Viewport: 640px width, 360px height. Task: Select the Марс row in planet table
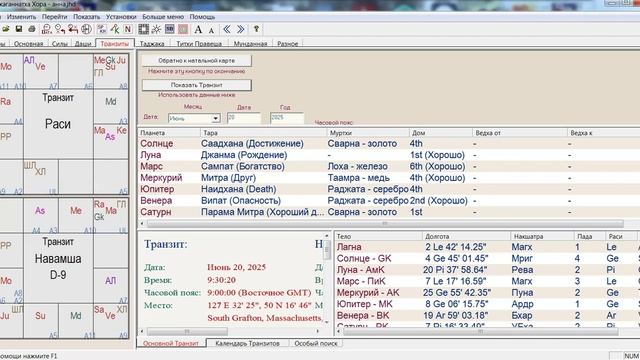389,167
